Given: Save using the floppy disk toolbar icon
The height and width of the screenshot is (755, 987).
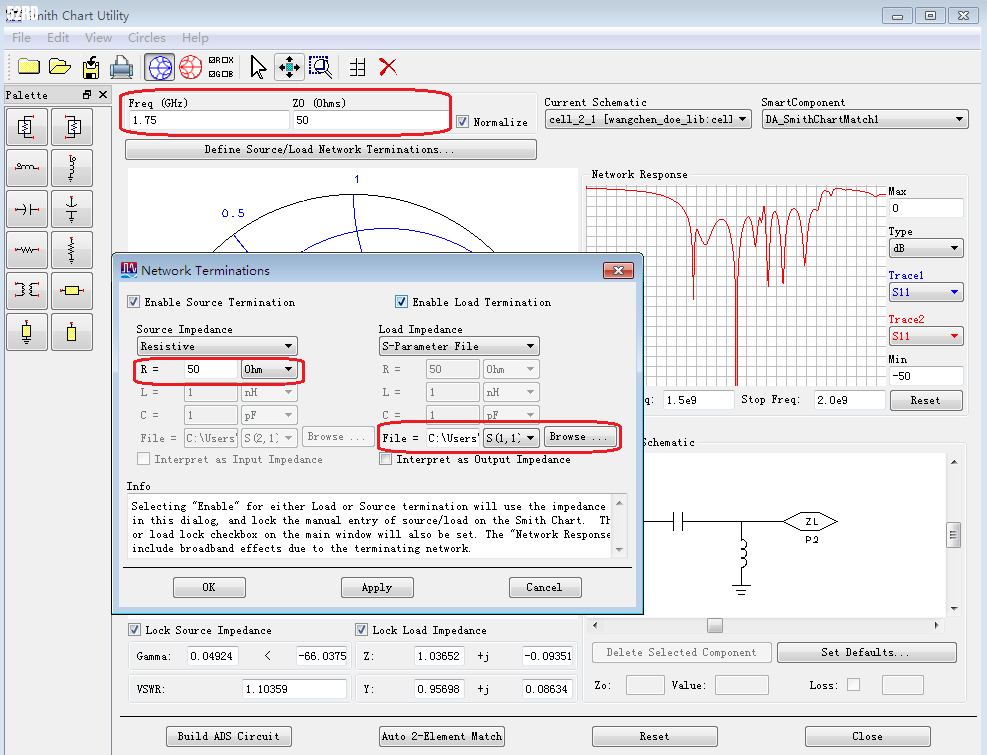Looking at the screenshot, I should tap(91, 67).
